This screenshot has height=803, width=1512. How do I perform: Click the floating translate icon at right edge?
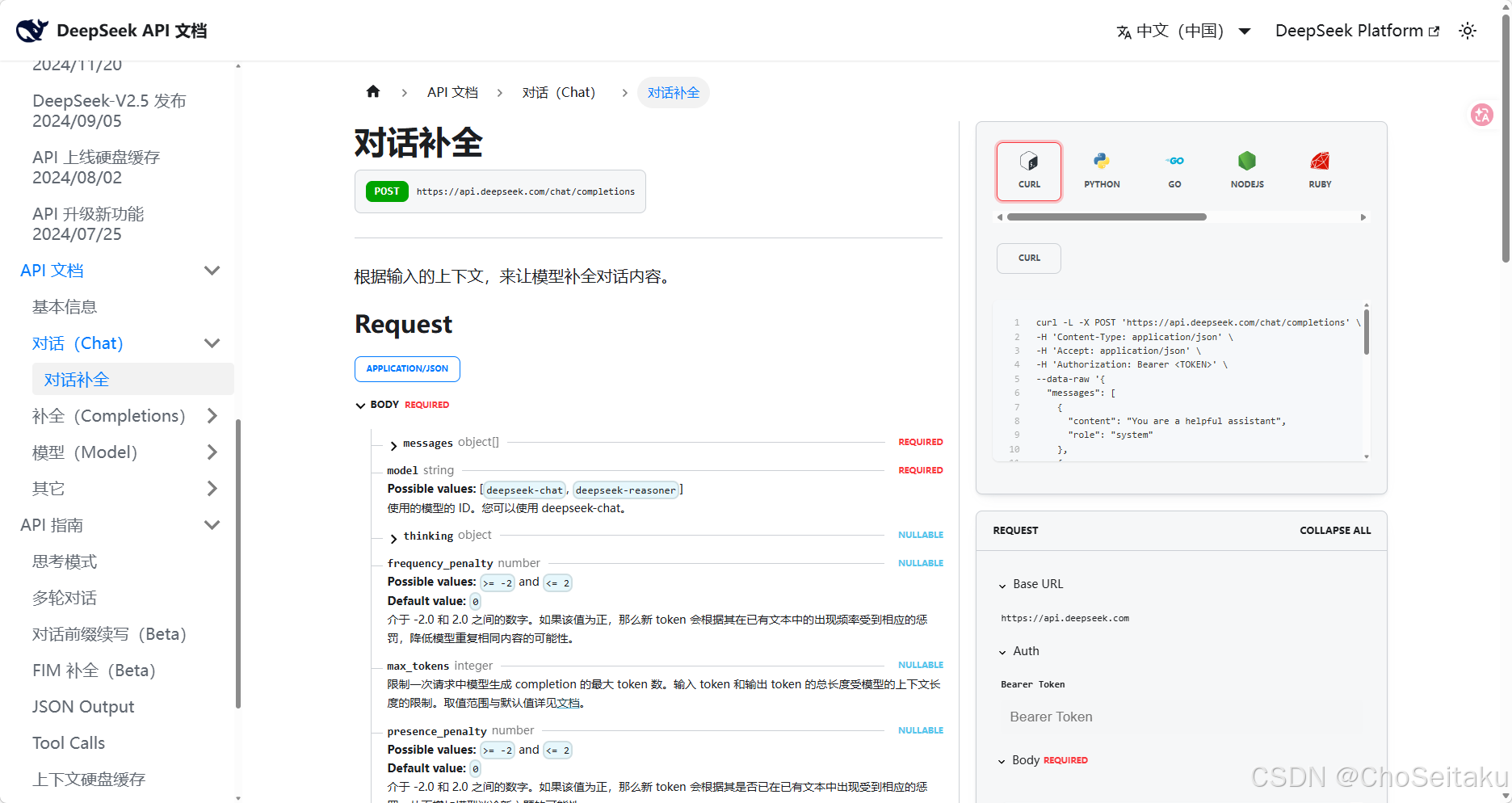[x=1482, y=115]
